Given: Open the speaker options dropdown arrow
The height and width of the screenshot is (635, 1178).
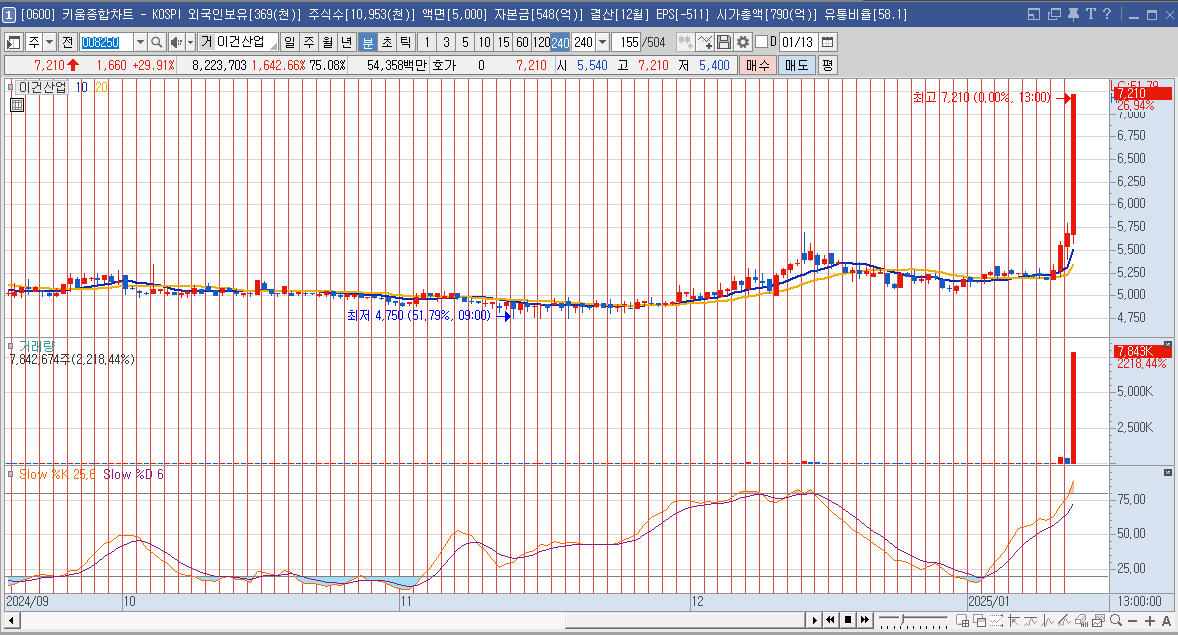Looking at the screenshot, I should (x=190, y=42).
